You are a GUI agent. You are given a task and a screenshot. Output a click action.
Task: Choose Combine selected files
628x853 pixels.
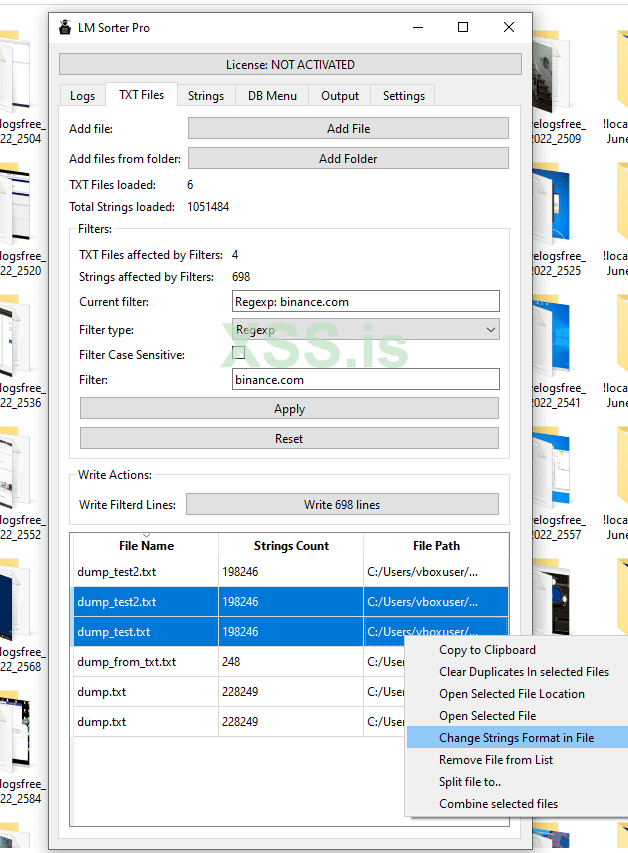point(517,803)
